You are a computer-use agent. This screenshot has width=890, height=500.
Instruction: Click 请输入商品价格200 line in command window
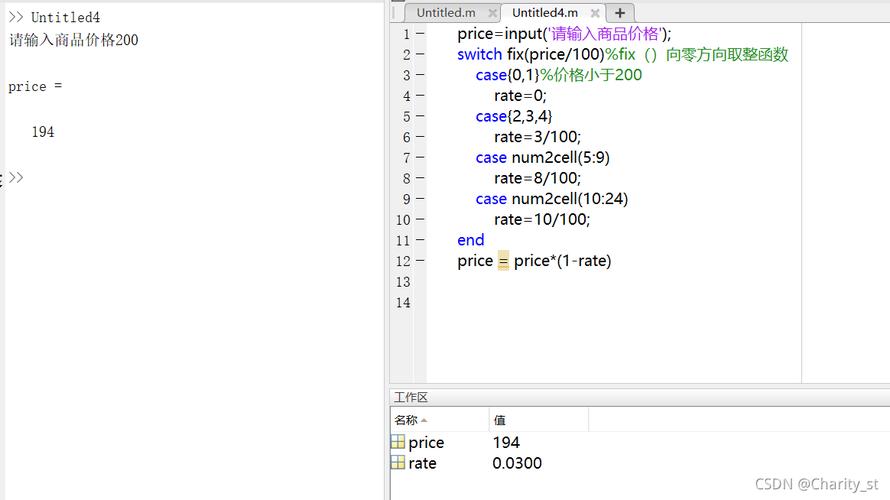pos(74,40)
